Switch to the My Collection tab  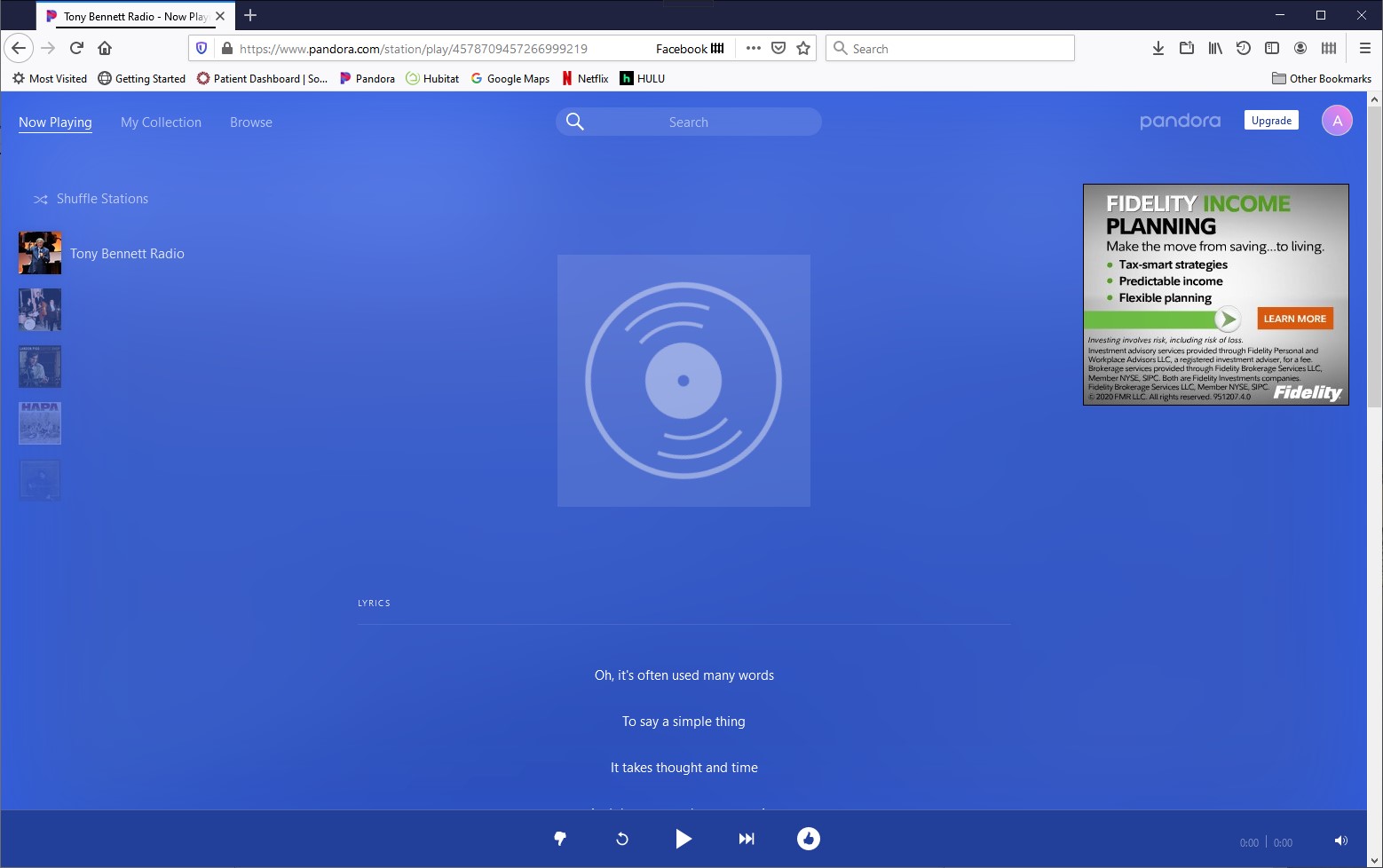coord(161,122)
